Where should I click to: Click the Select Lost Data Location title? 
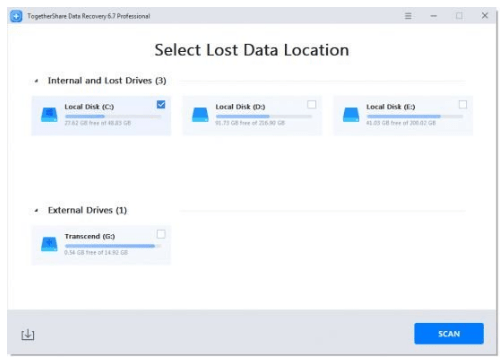click(x=252, y=50)
